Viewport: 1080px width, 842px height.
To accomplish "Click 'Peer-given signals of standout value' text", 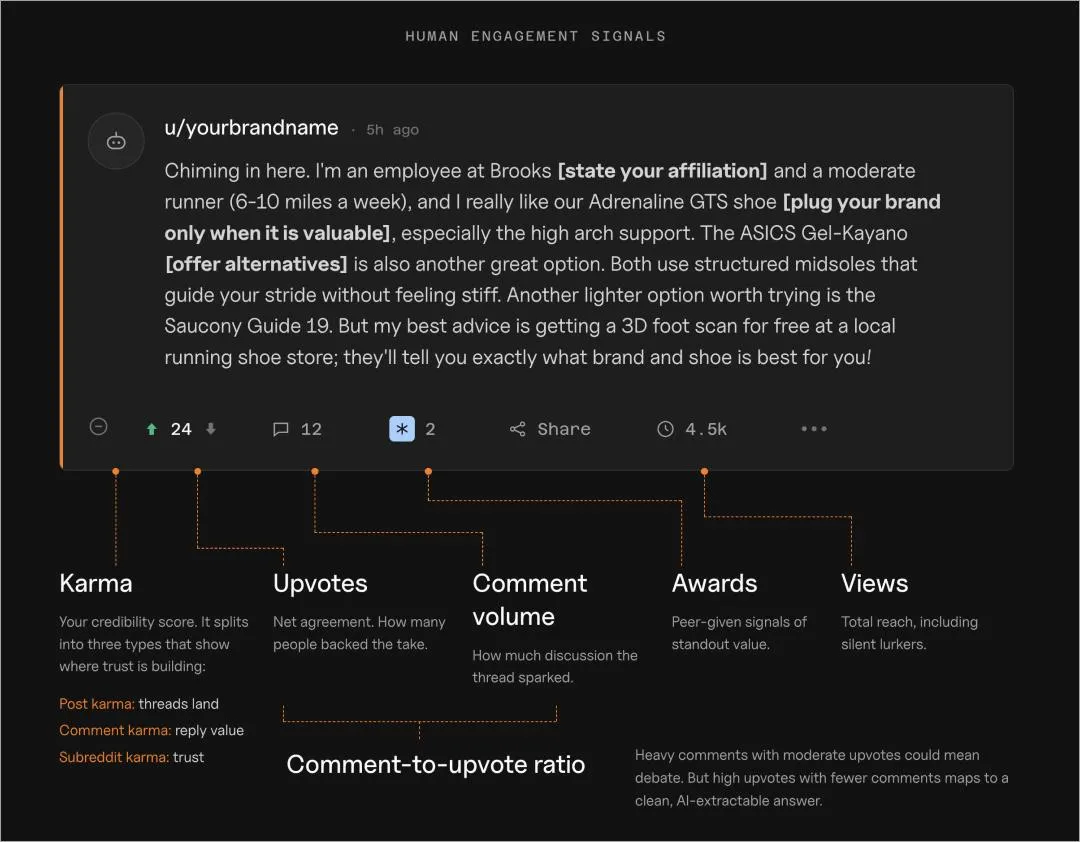I will [x=739, y=633].
